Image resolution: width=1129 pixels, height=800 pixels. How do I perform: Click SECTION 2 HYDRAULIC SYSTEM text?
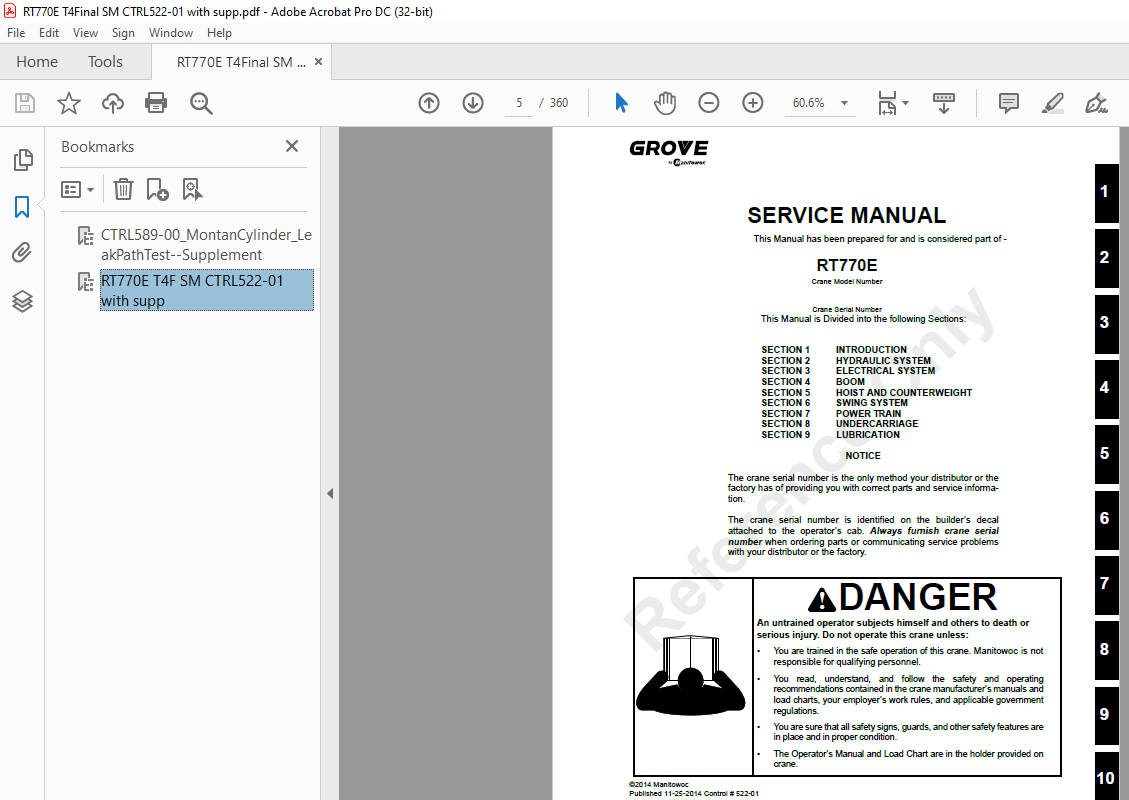point(846,361)
